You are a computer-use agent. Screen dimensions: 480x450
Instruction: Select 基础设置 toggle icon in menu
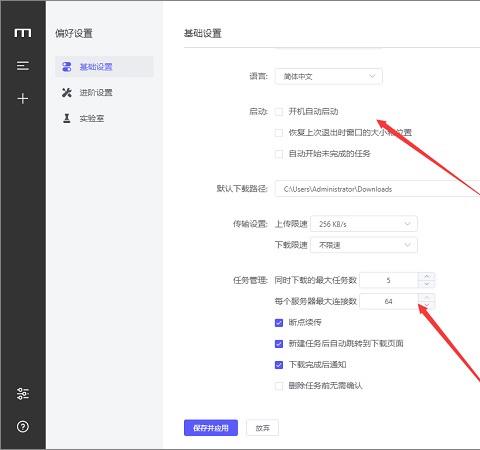tap(67, 67)
